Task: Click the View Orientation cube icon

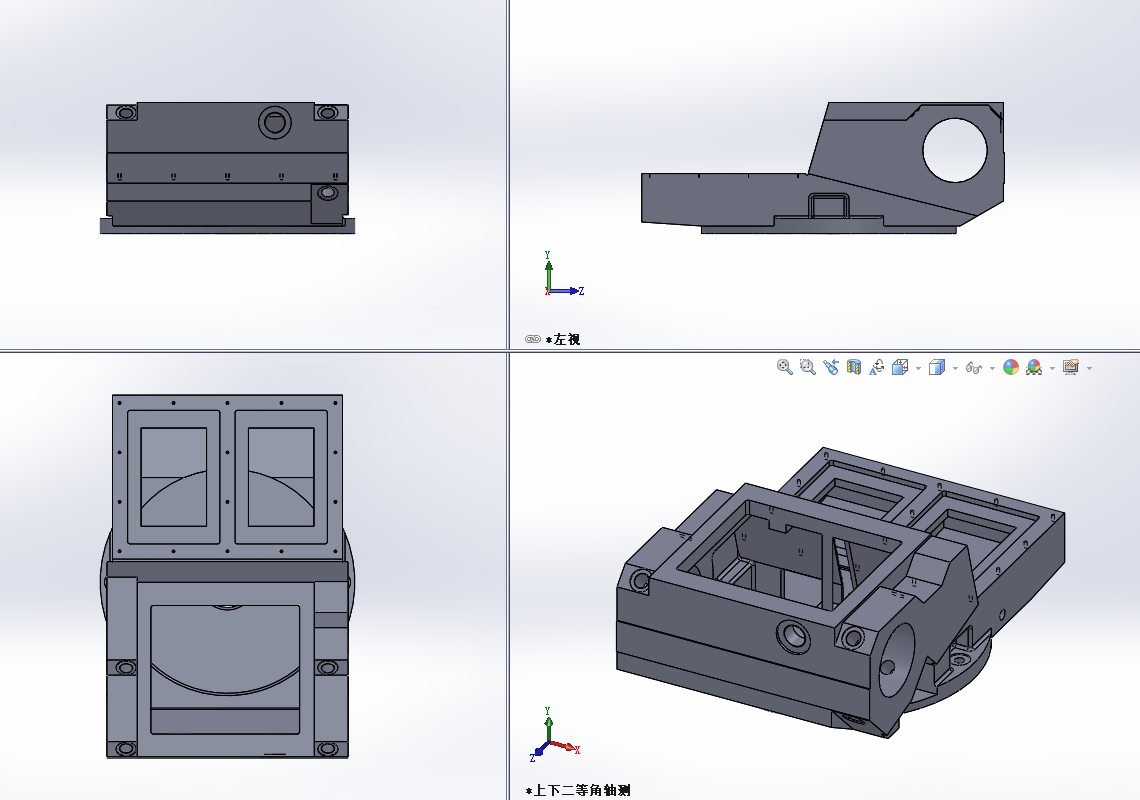Action: point(900,367)
